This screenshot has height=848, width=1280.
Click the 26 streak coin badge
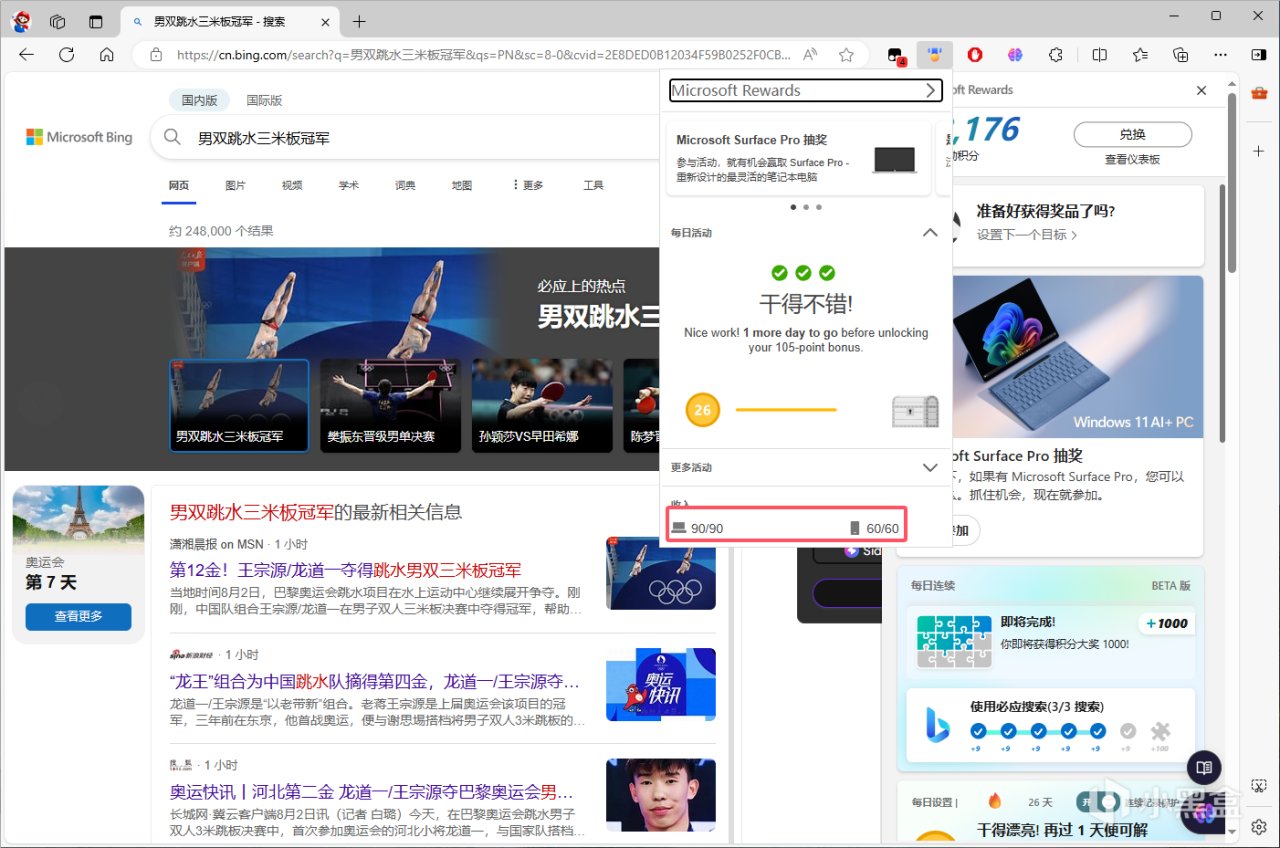point(703,410)
